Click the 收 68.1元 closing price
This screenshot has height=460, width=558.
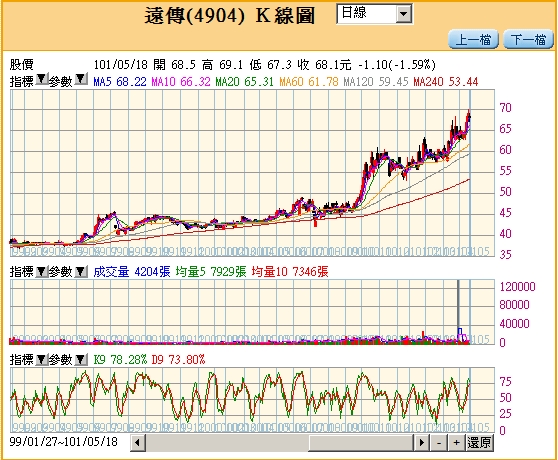click(325, 65)
